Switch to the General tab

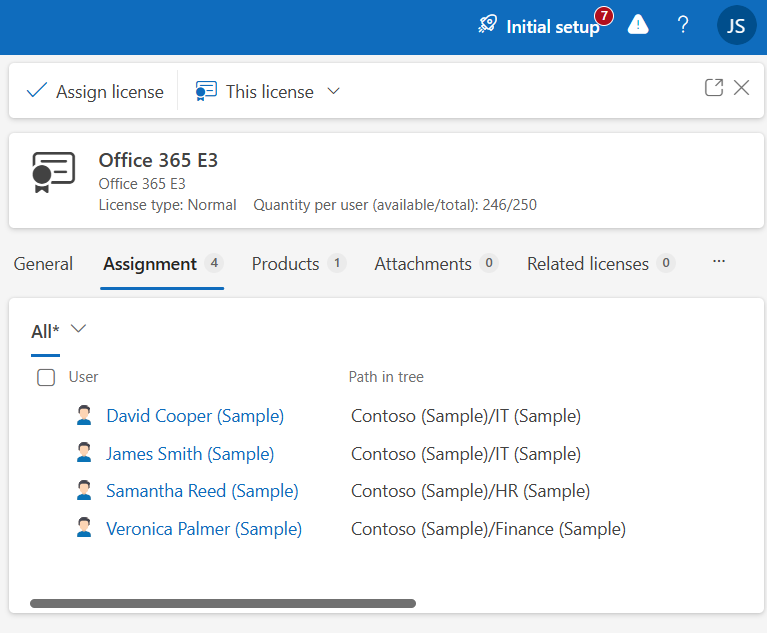click(x=43, y=264)
